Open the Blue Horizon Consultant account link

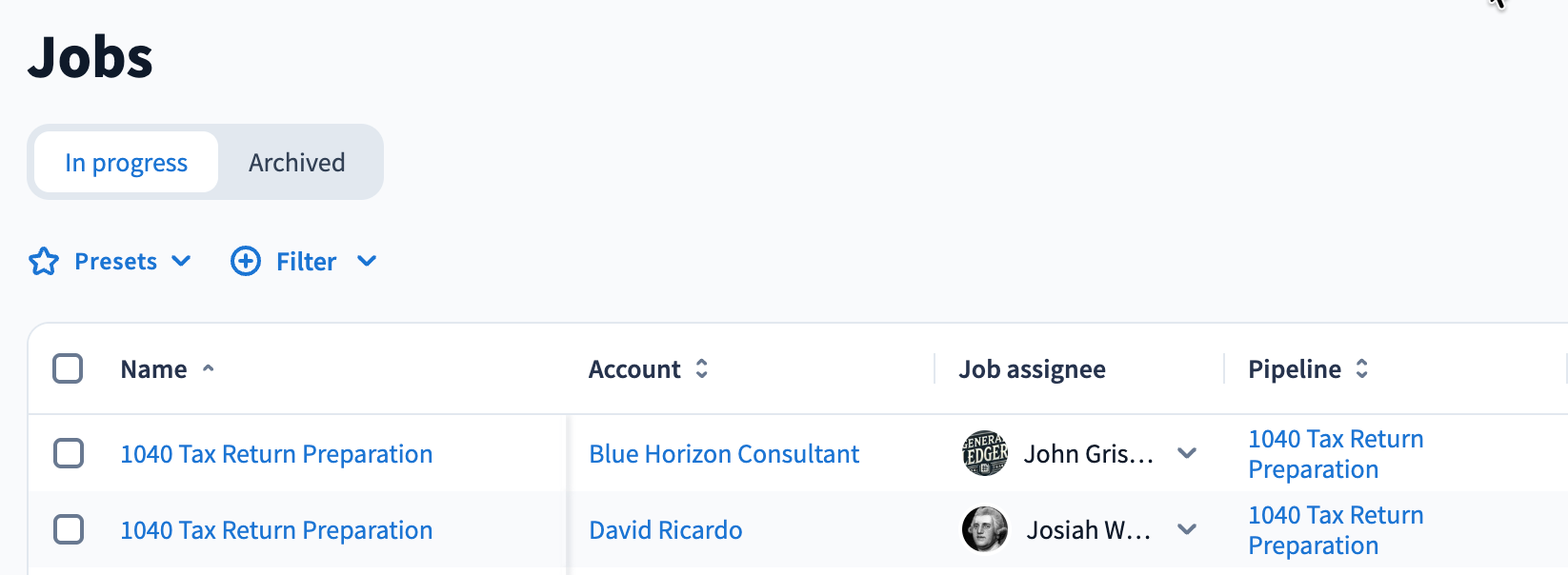click(724, 454)
